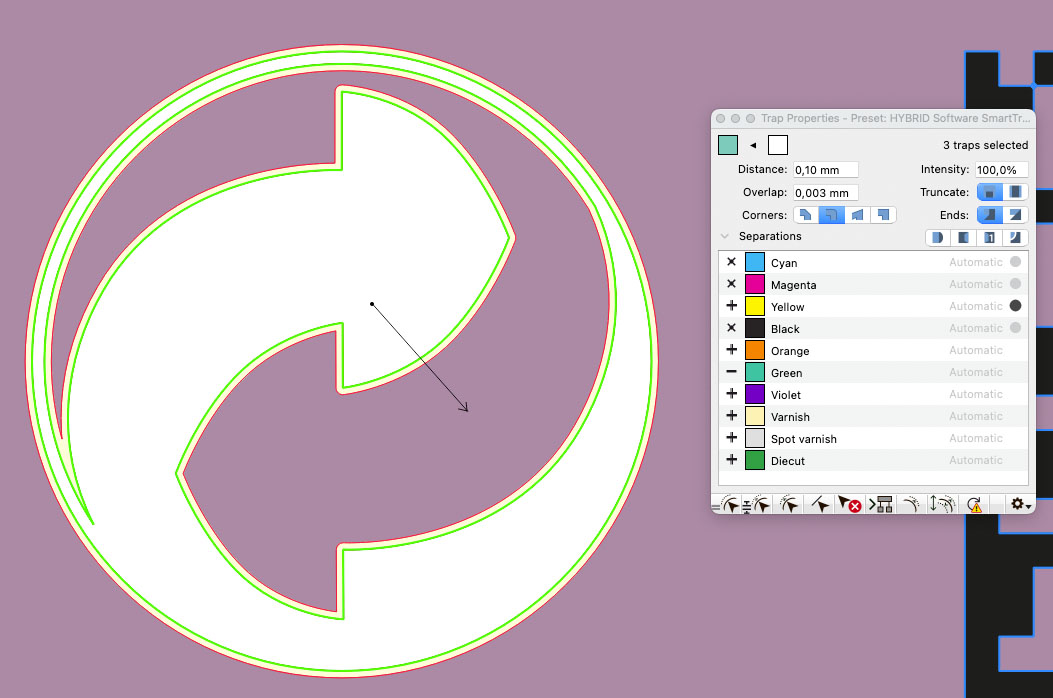Select the square Corners option

[x=883, y=215]
